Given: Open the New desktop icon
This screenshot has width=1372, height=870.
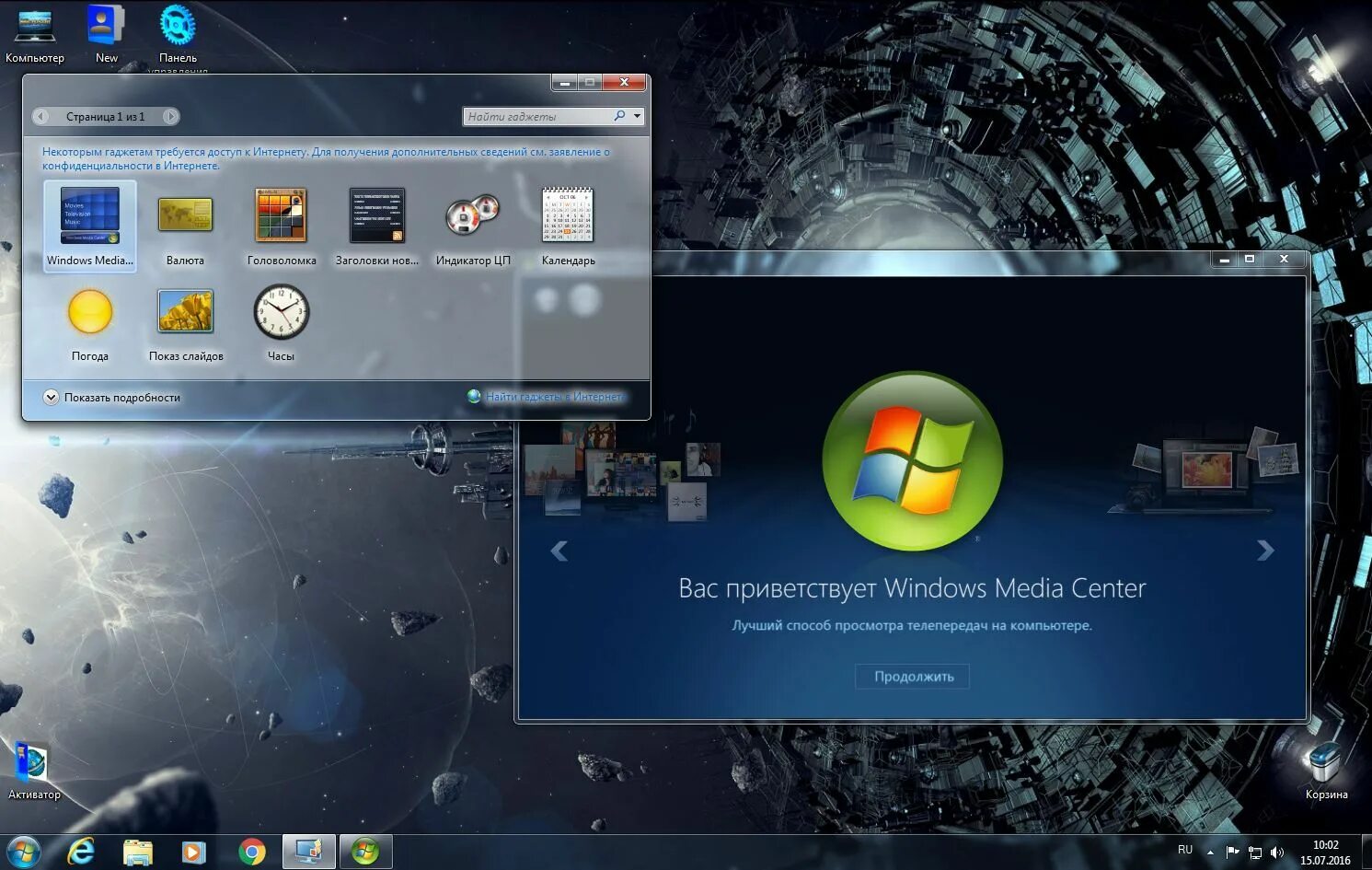Looking at the screenshot, I should tap(107, 34).
